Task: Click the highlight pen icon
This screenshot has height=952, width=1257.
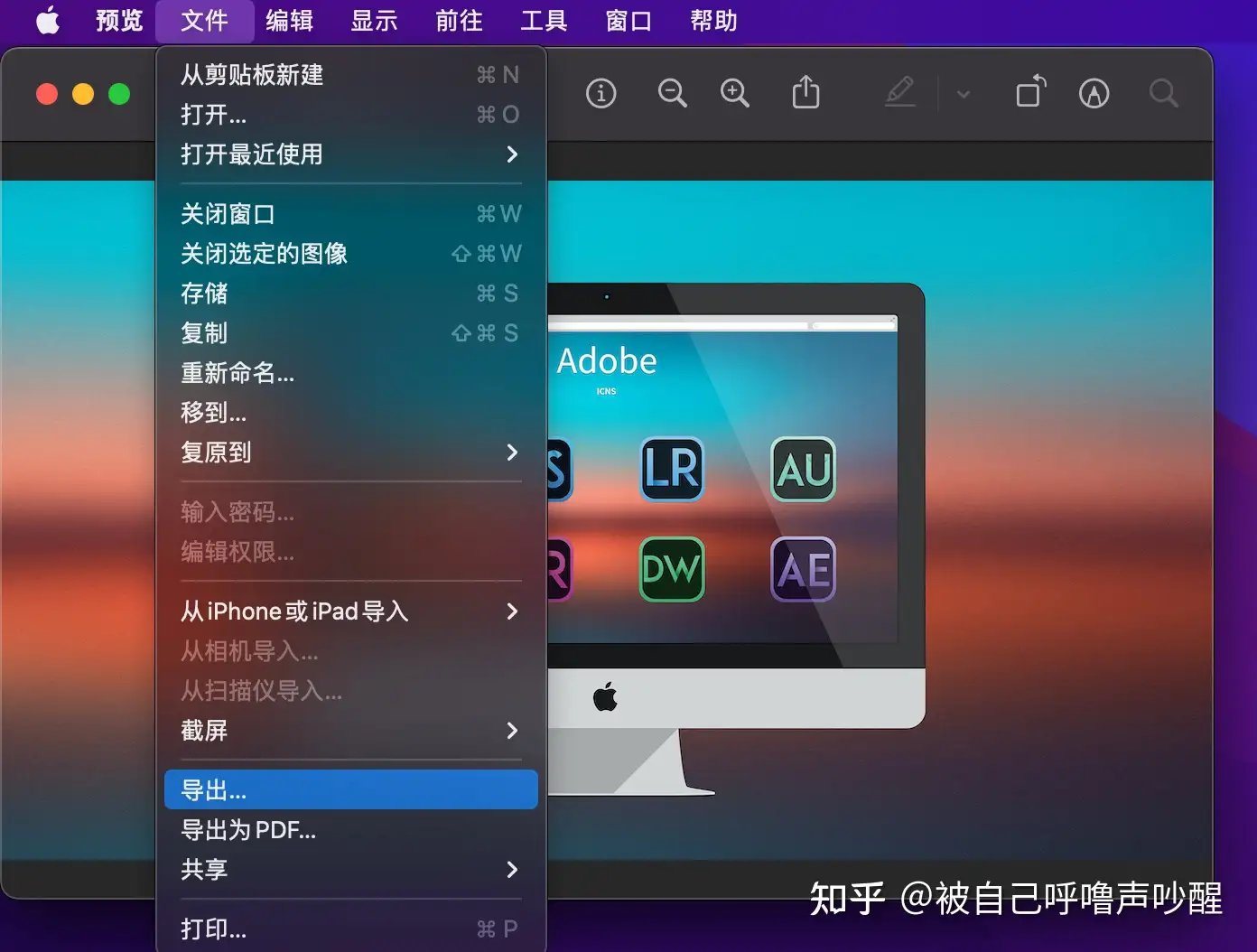Action: [899, 92]
